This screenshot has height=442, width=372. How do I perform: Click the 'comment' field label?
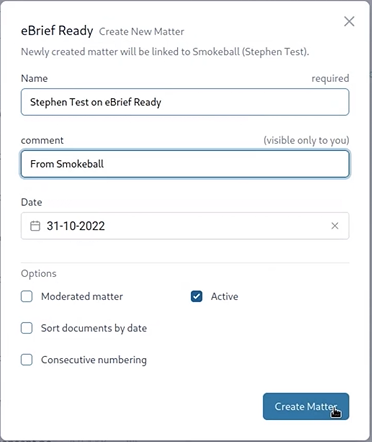click(x=42, y=140)
